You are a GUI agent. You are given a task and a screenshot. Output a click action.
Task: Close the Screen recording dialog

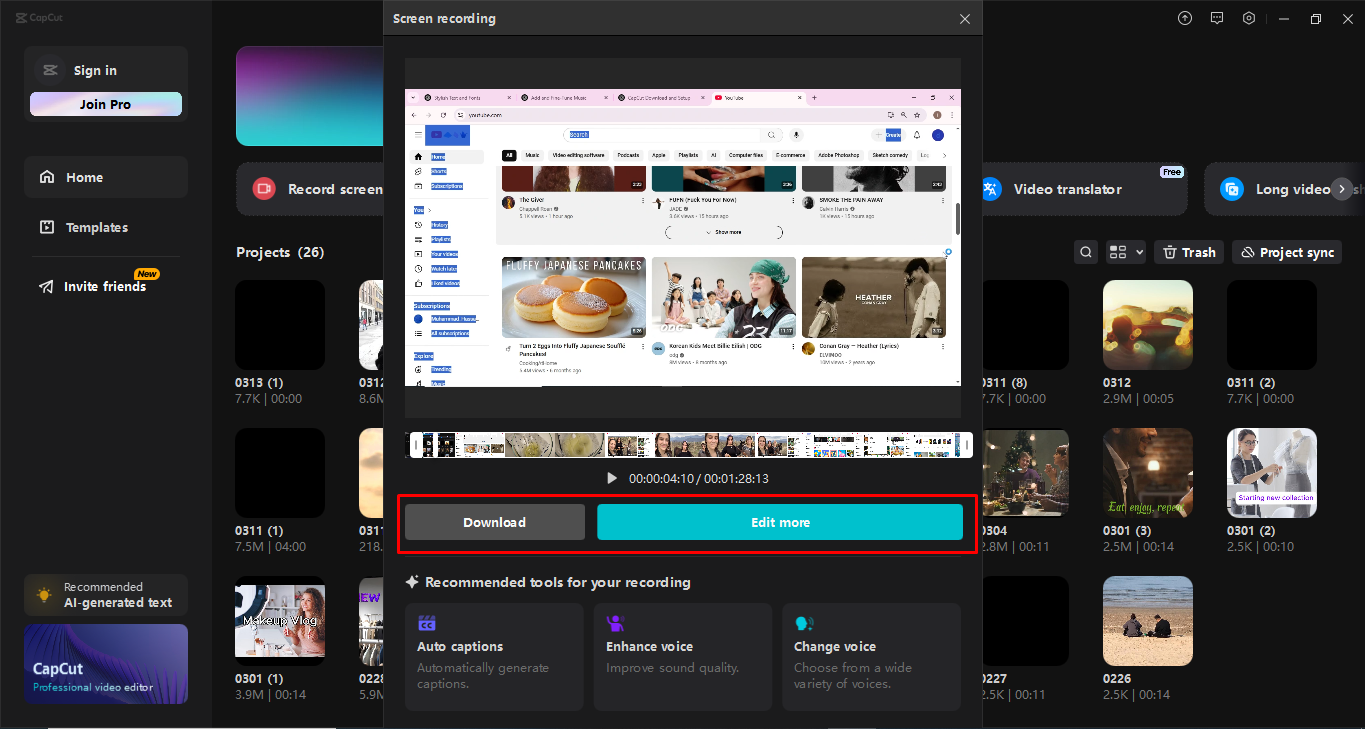964,19
